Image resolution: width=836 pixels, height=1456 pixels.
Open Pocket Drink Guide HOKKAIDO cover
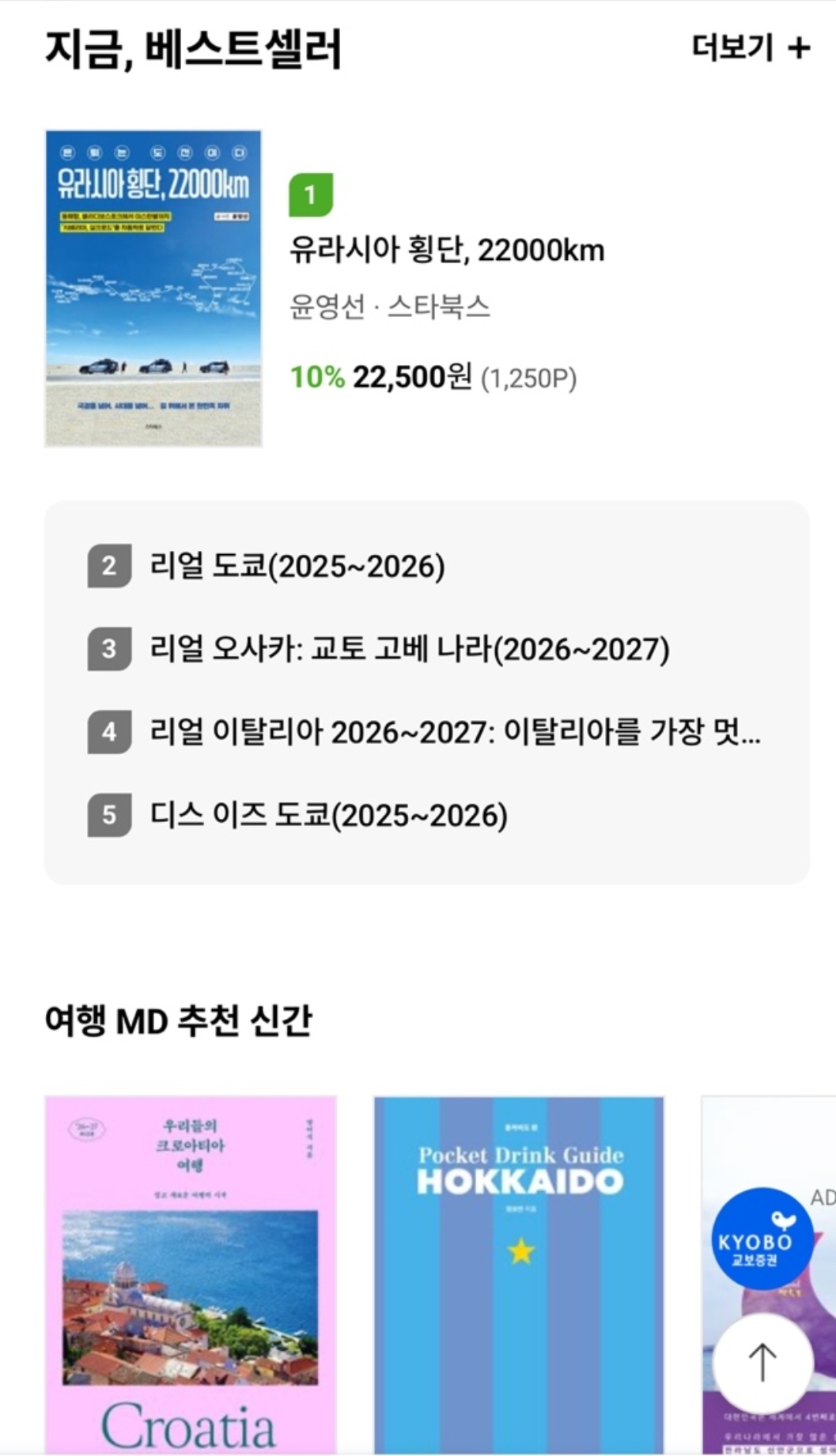(x=519, y=1273)
